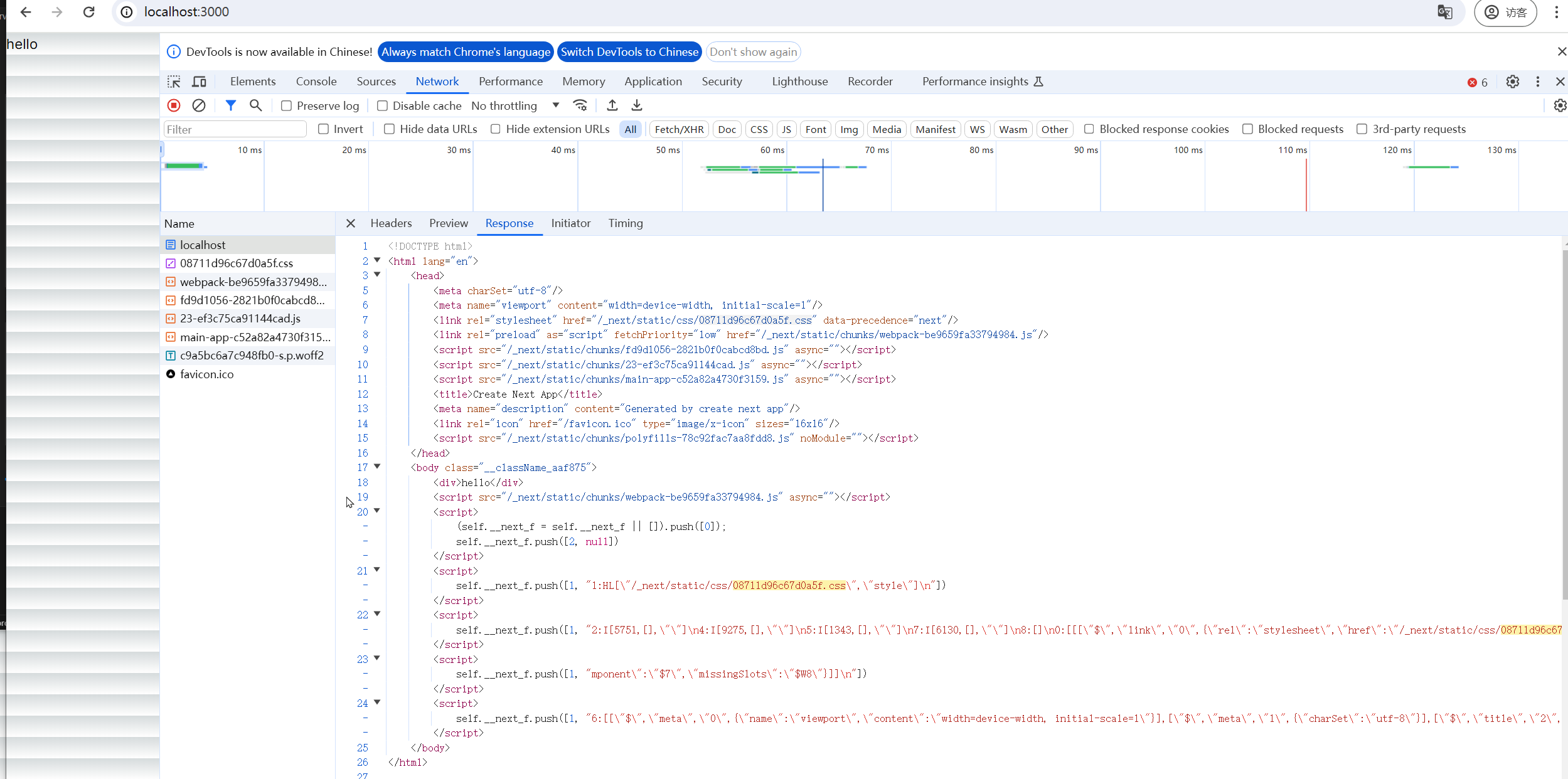Screen dimensions: 1568x779
Task: Click the network Filter text field
Action: coord(235,129)
